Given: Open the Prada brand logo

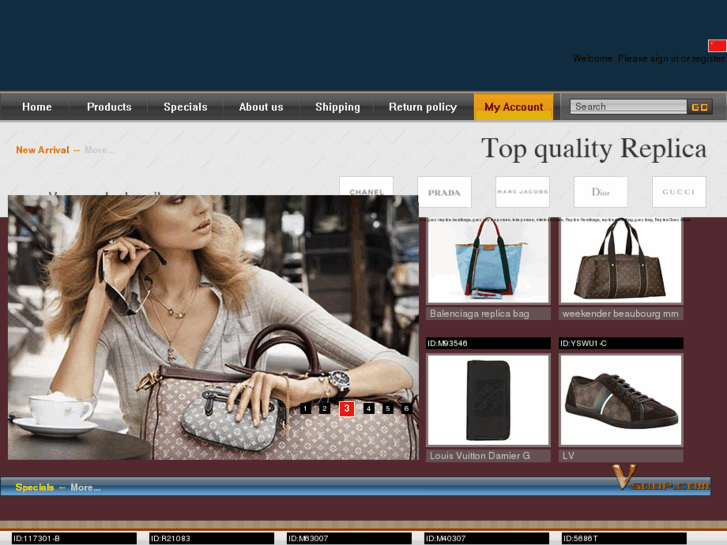Looking at the screenshot, I should [444, 192].
